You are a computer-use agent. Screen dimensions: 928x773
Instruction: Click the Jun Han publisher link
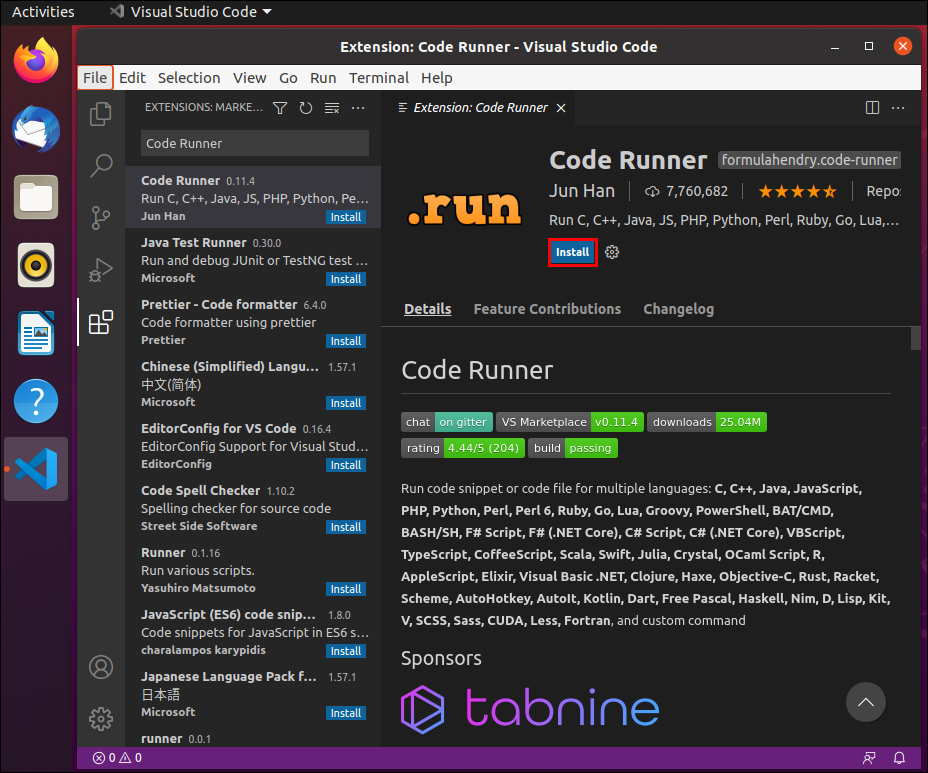coord(582,191)
